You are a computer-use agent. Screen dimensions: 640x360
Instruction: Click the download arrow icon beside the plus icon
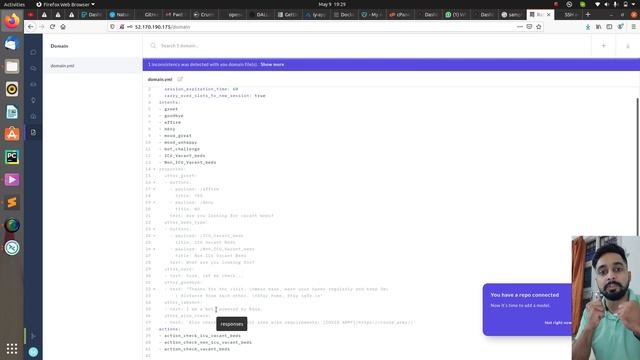(628, 46)
